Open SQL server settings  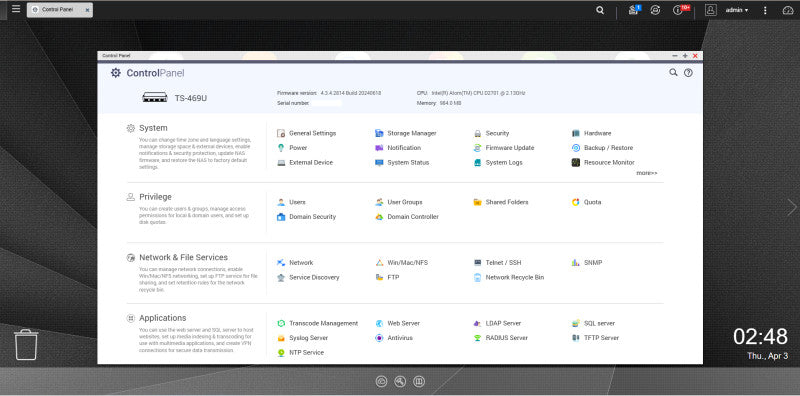click(x=593, y=324)
